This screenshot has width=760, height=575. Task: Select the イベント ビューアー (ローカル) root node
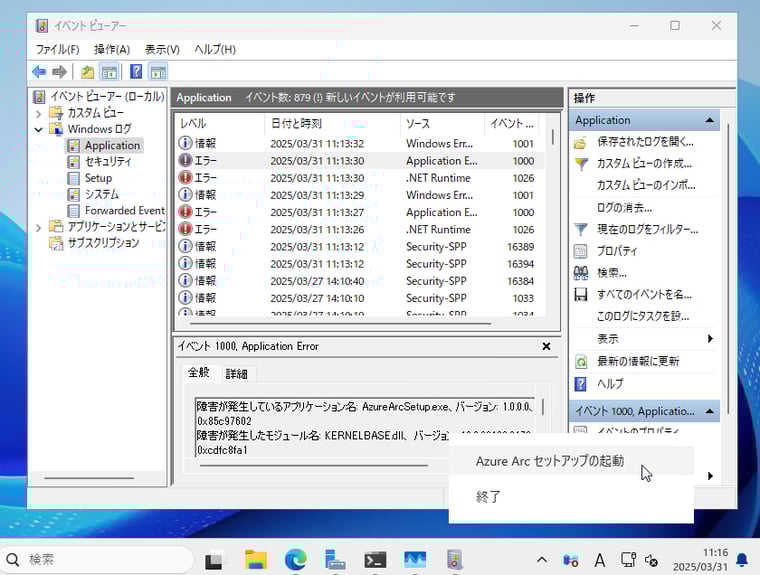pyautogui.click(x=99, y=96)
